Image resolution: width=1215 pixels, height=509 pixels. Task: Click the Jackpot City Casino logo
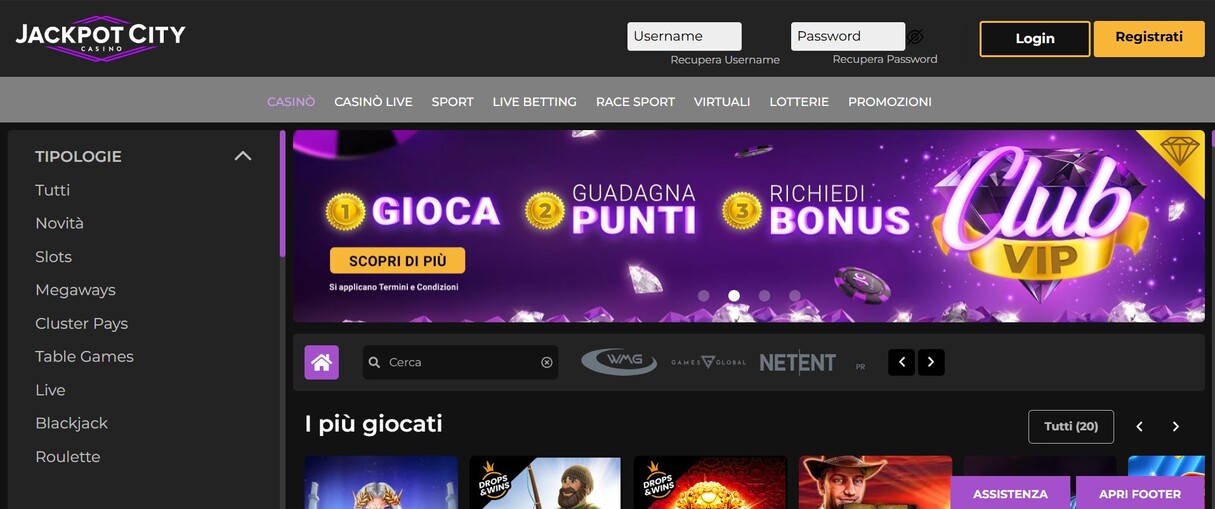[x=100, y=38]
